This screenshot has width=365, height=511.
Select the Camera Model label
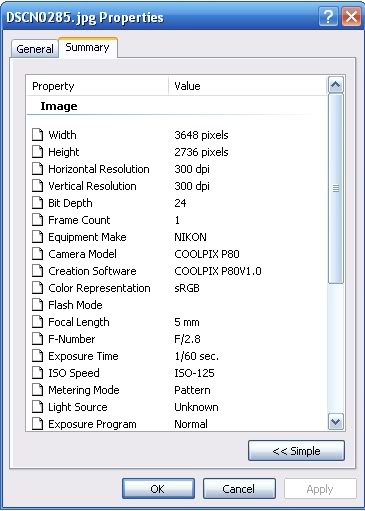82,254
